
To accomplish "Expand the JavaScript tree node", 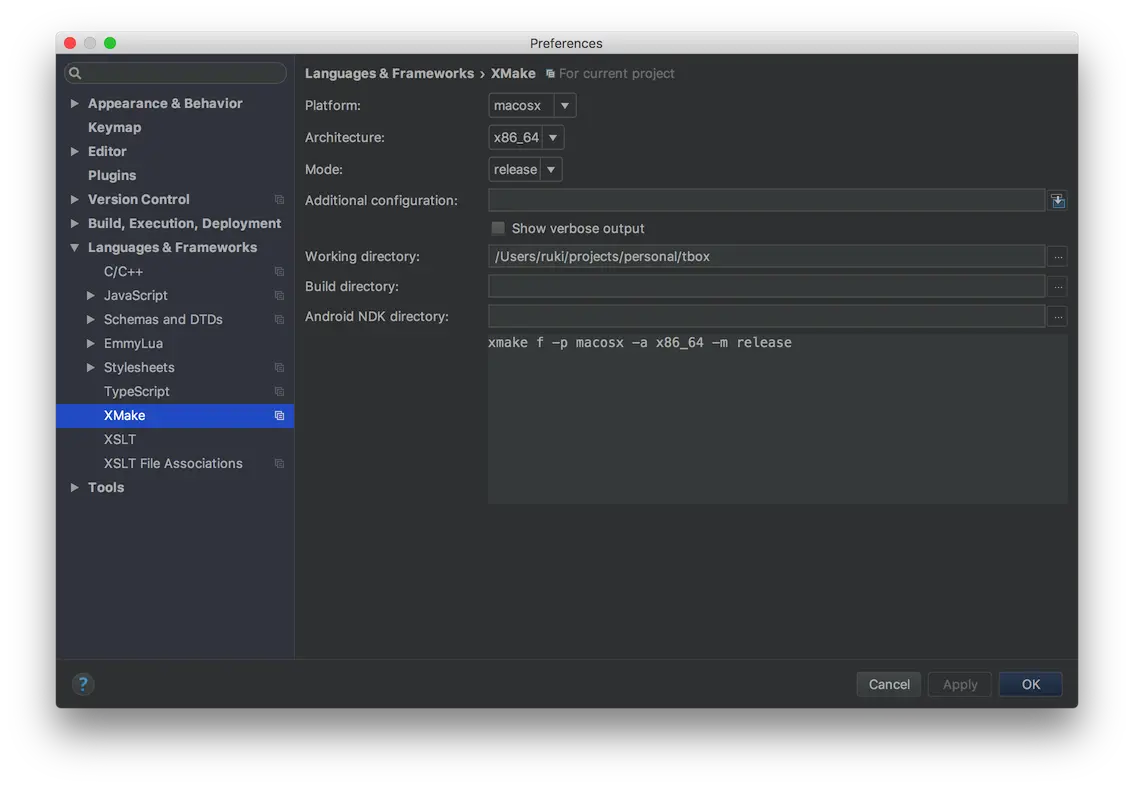I will click(90, 296).
